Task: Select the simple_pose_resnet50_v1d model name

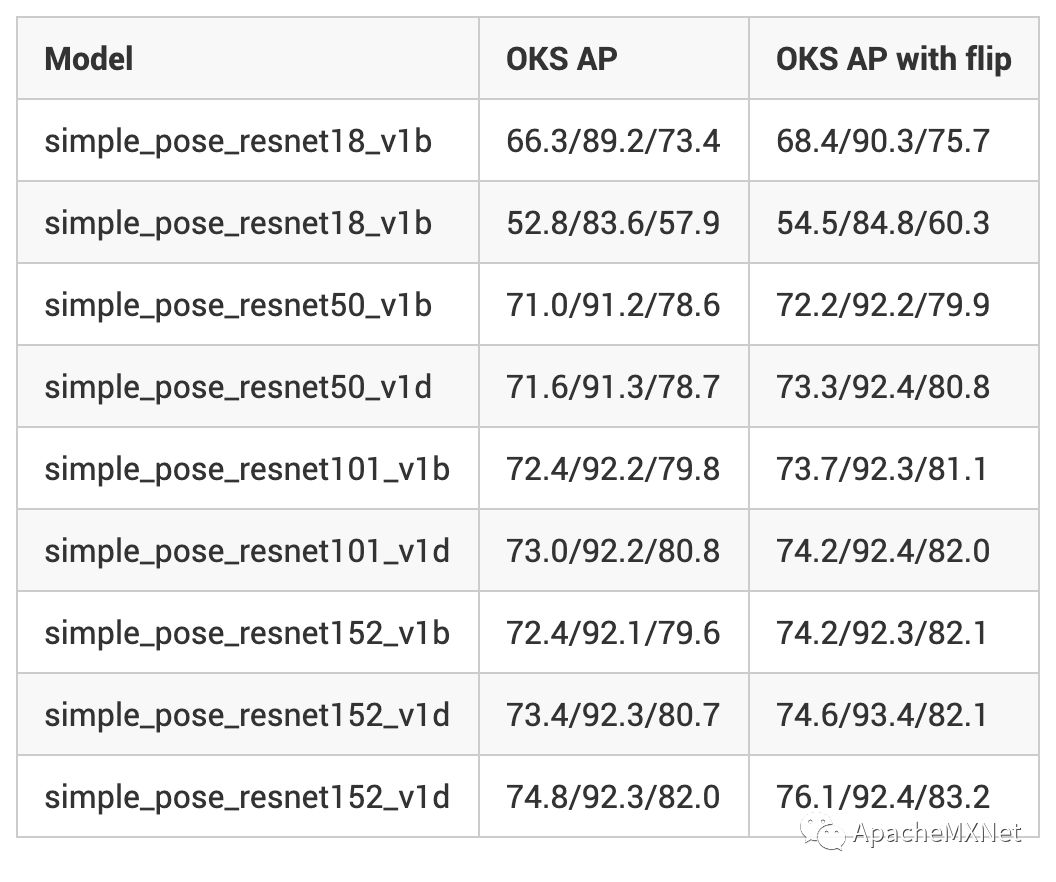Action: 238,387
